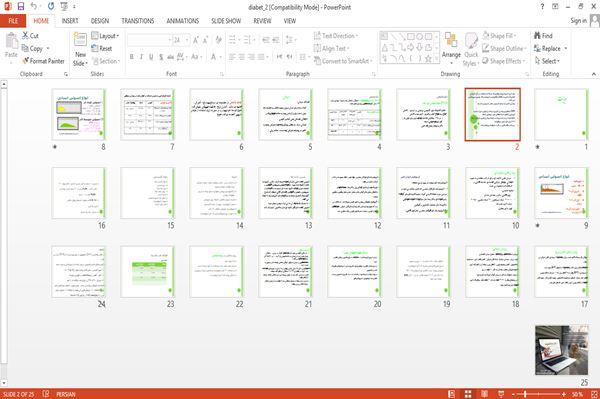Screen dimensions: 600x399
Task: Switch to the INSERT tab
Action: tap(70, 21)
